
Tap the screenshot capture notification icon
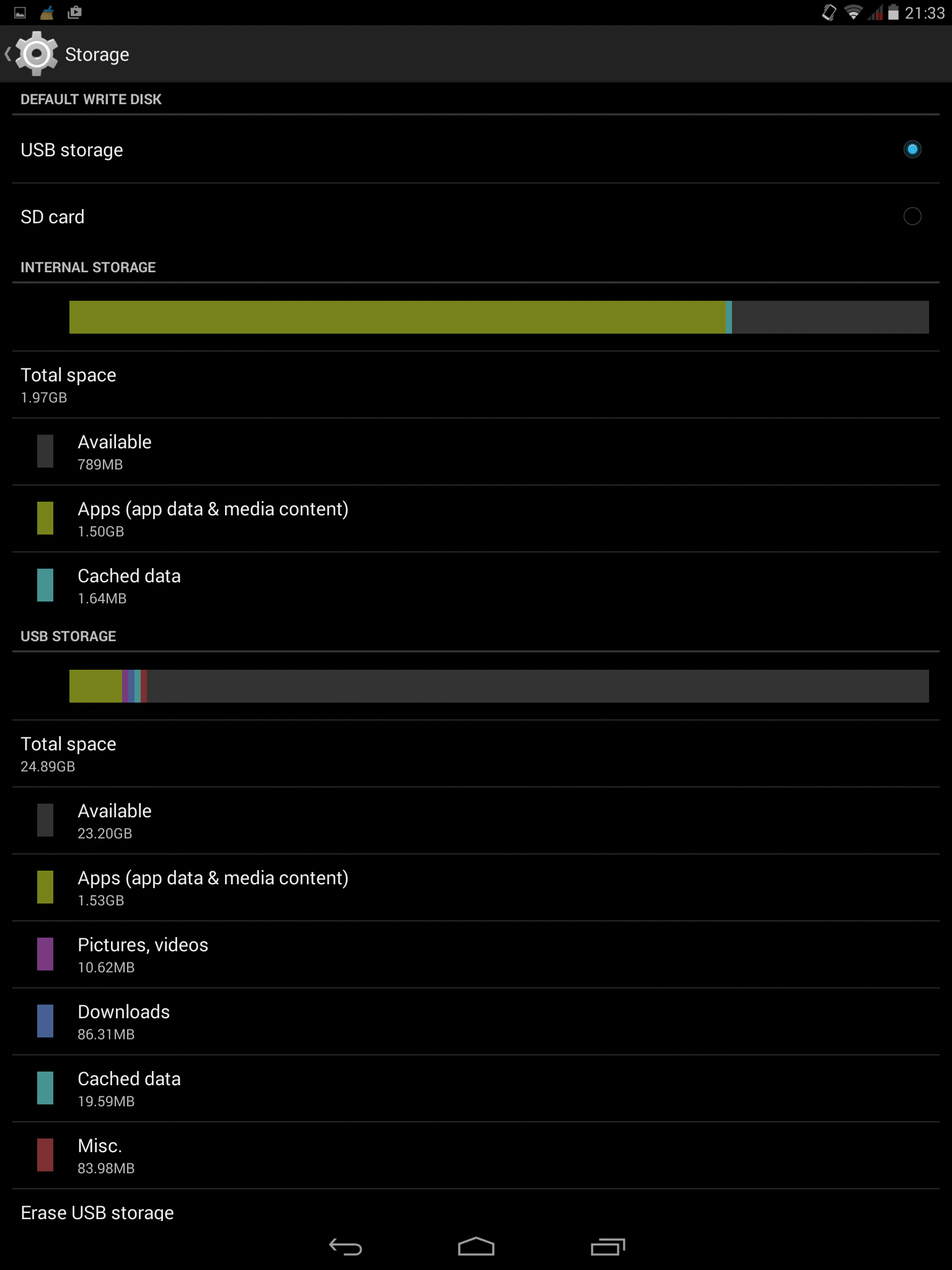point(74,11)
